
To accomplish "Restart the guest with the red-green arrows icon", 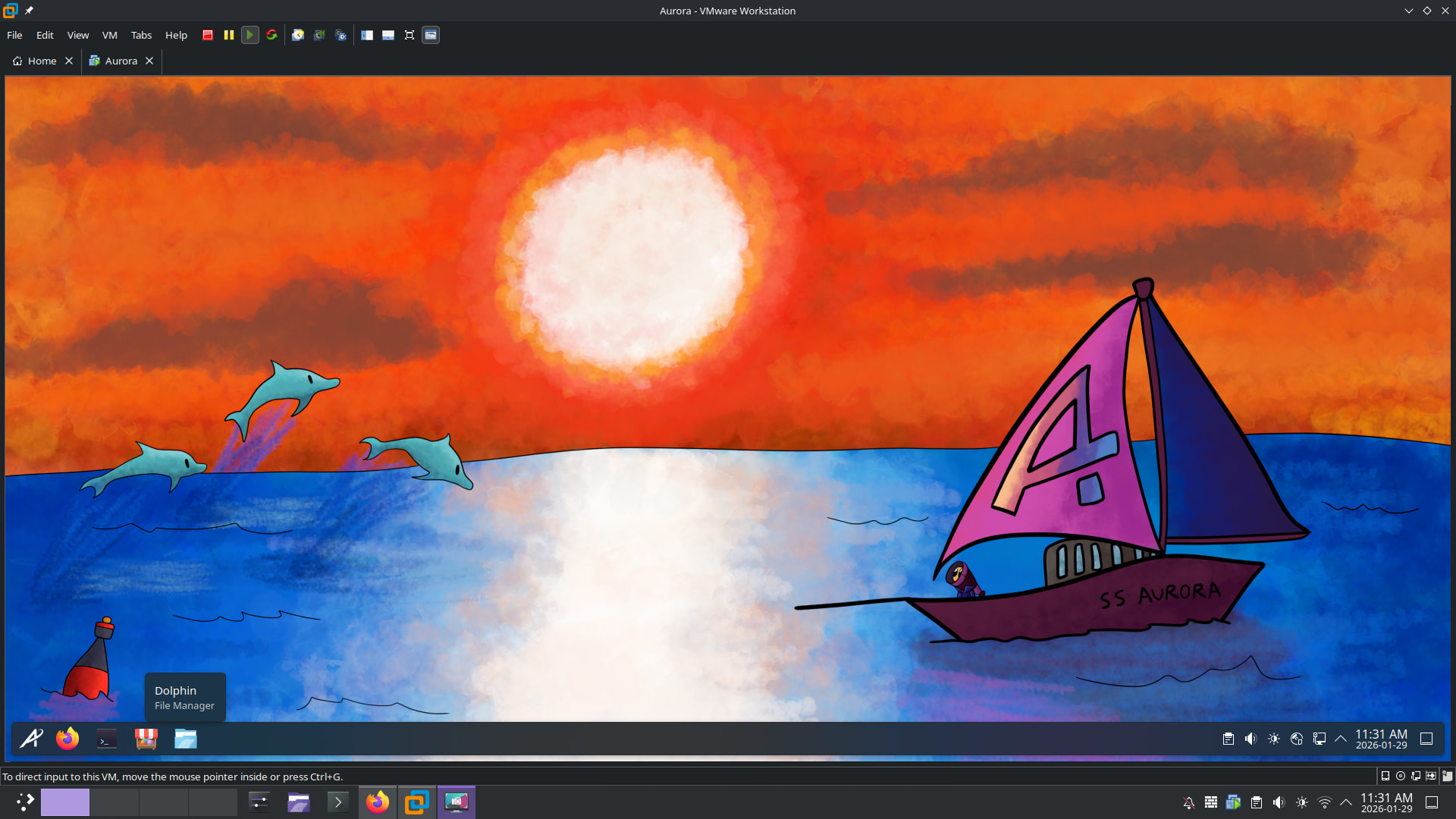I will pos(271,35).
